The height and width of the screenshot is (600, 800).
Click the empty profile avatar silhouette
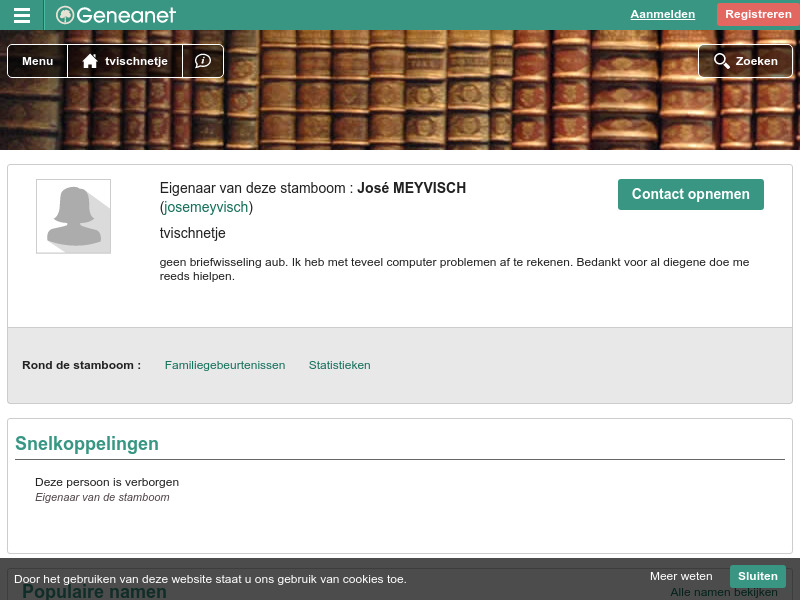click(73, 216)
